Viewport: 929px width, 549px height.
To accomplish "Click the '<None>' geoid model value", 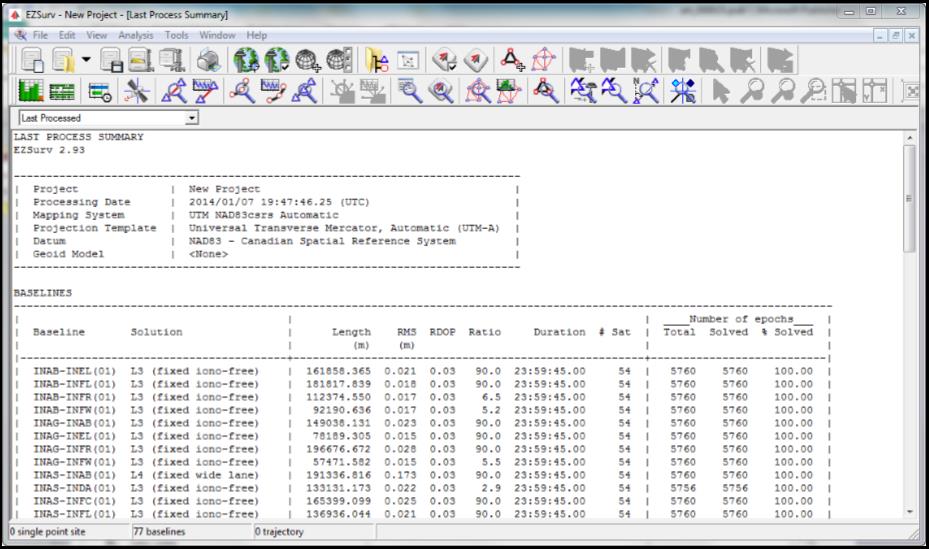I will pos(208,254).
